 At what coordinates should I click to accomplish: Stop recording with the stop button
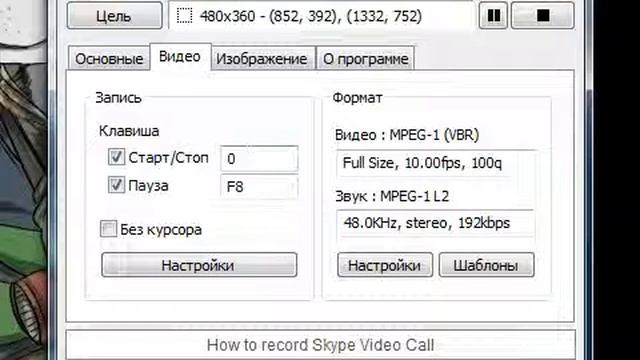pos(542,16)
